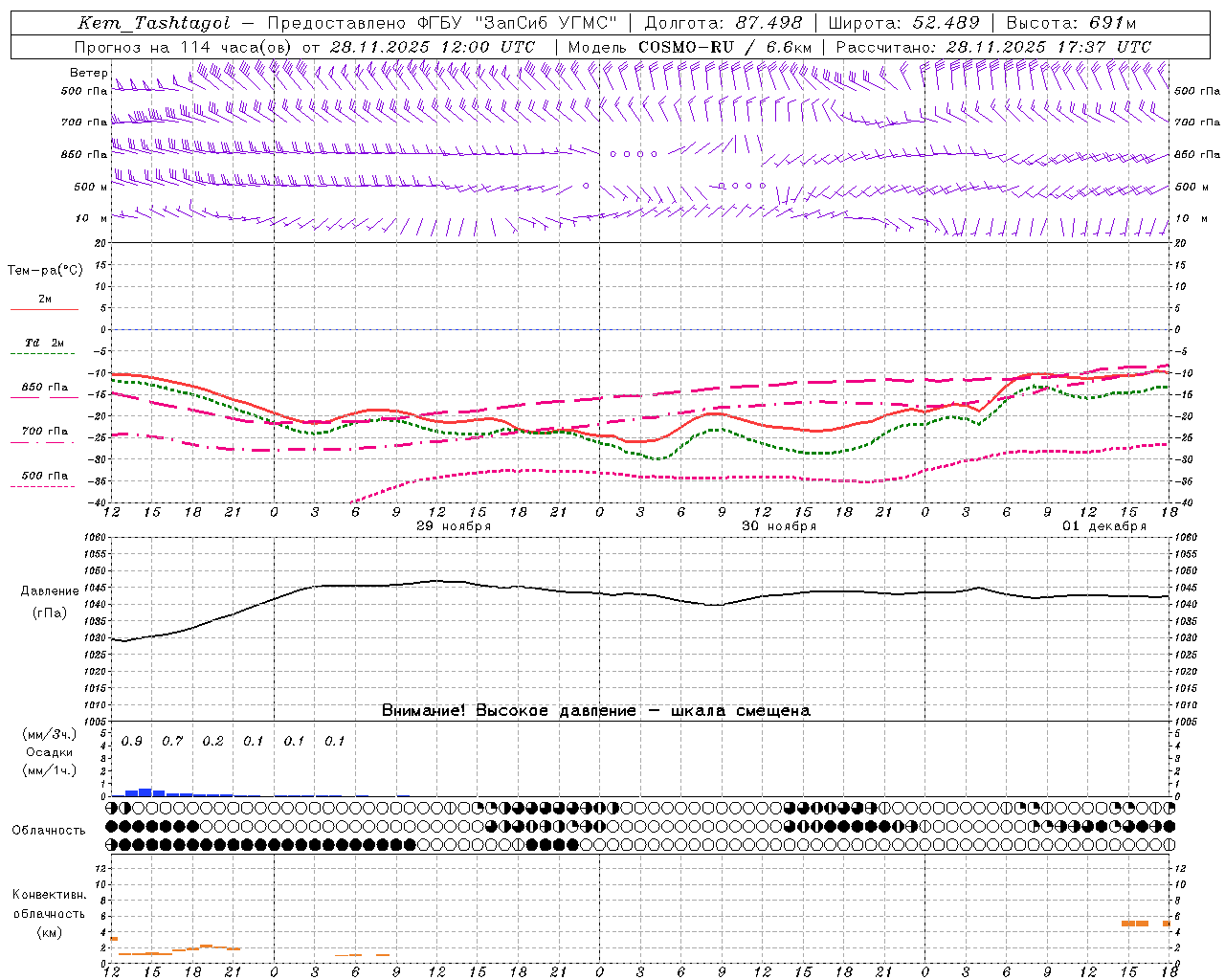Click the warning Внимание! Высокое давление — шкала смещена
The image size is (1225, 980).
pos(595,711)
